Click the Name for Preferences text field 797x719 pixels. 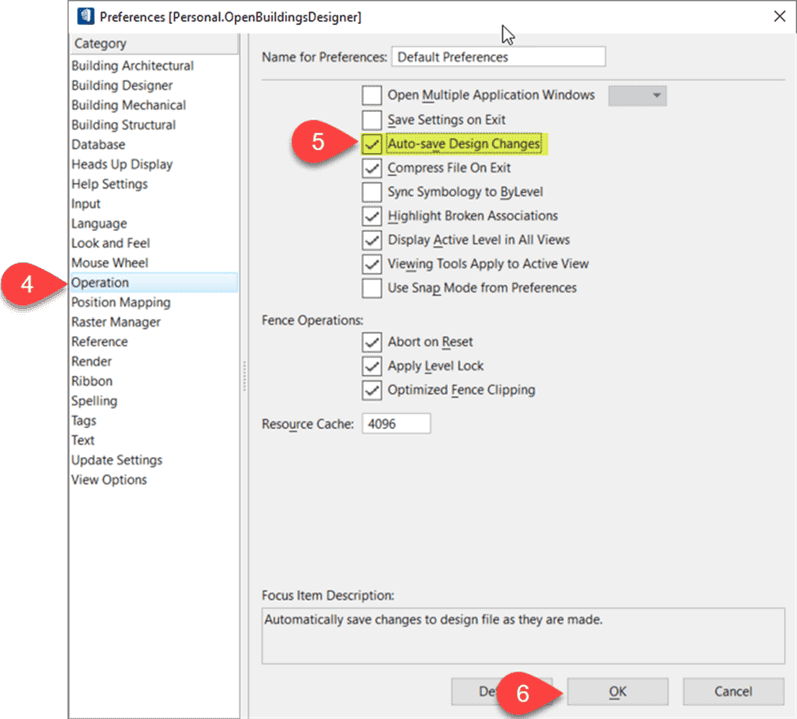point(498,57)
